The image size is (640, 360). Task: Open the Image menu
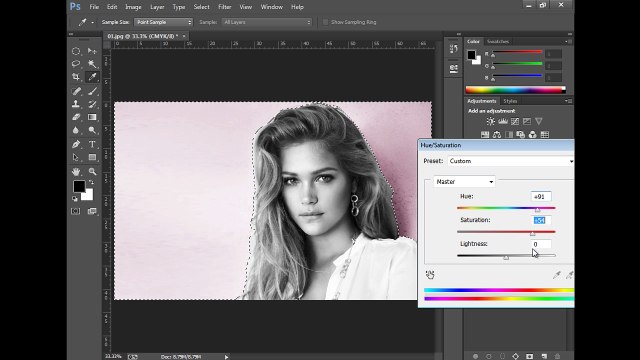133,7
